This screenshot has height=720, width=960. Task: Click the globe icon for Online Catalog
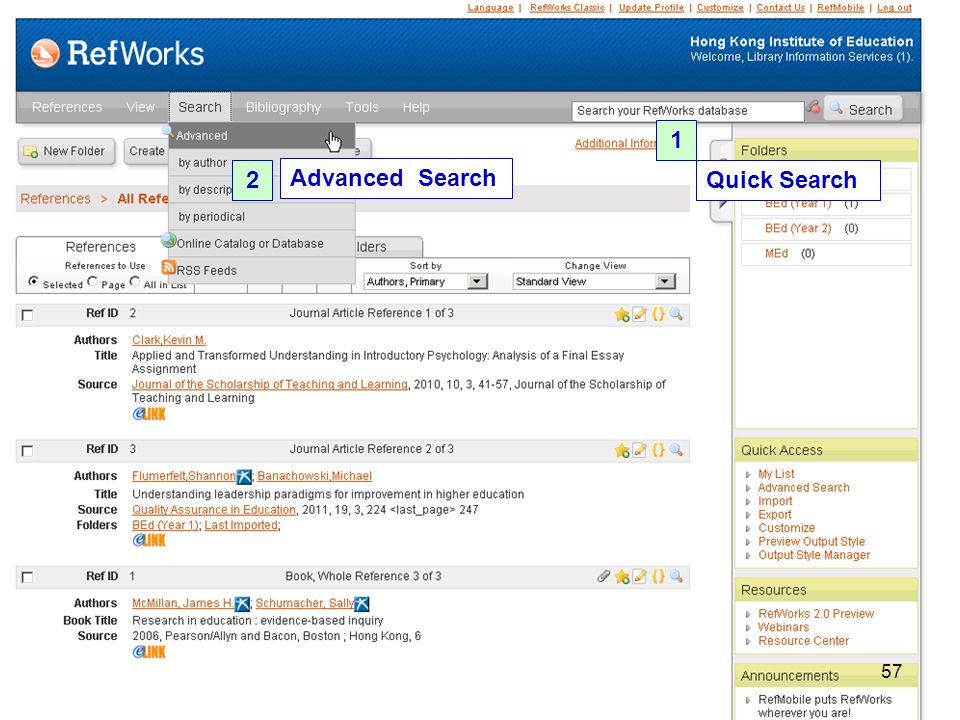(168, 241)
